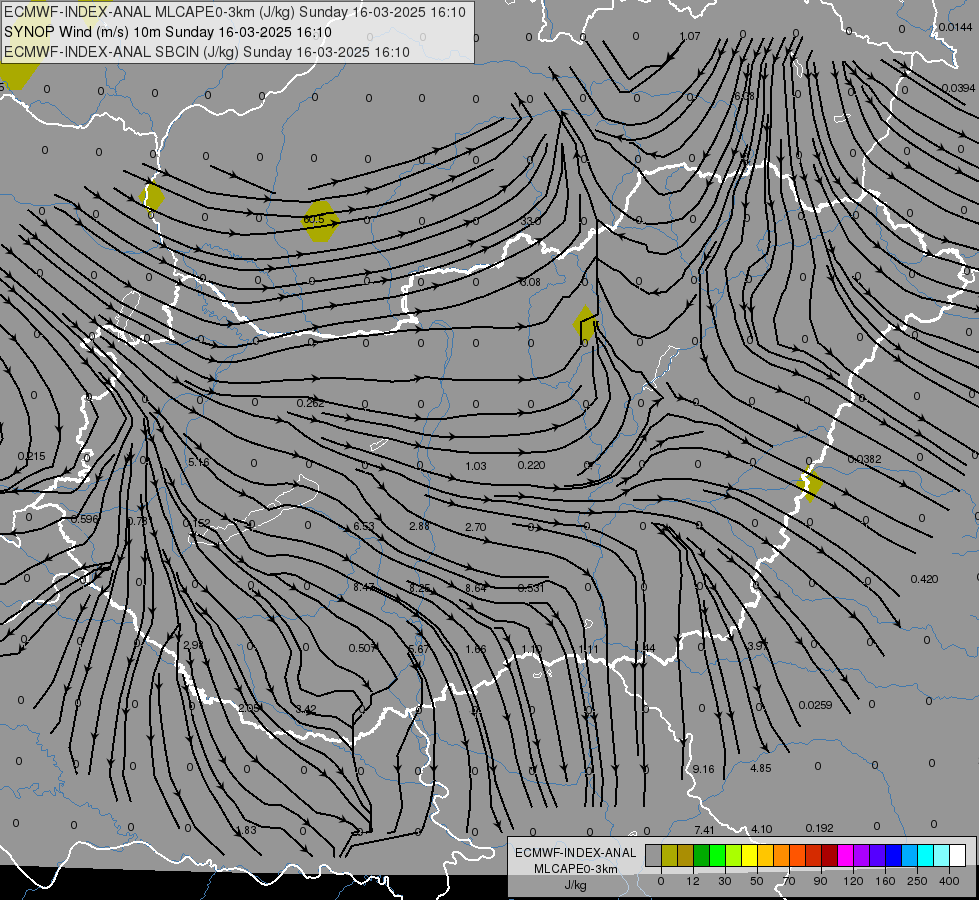Select the map value 5.16

pos(199,463)
